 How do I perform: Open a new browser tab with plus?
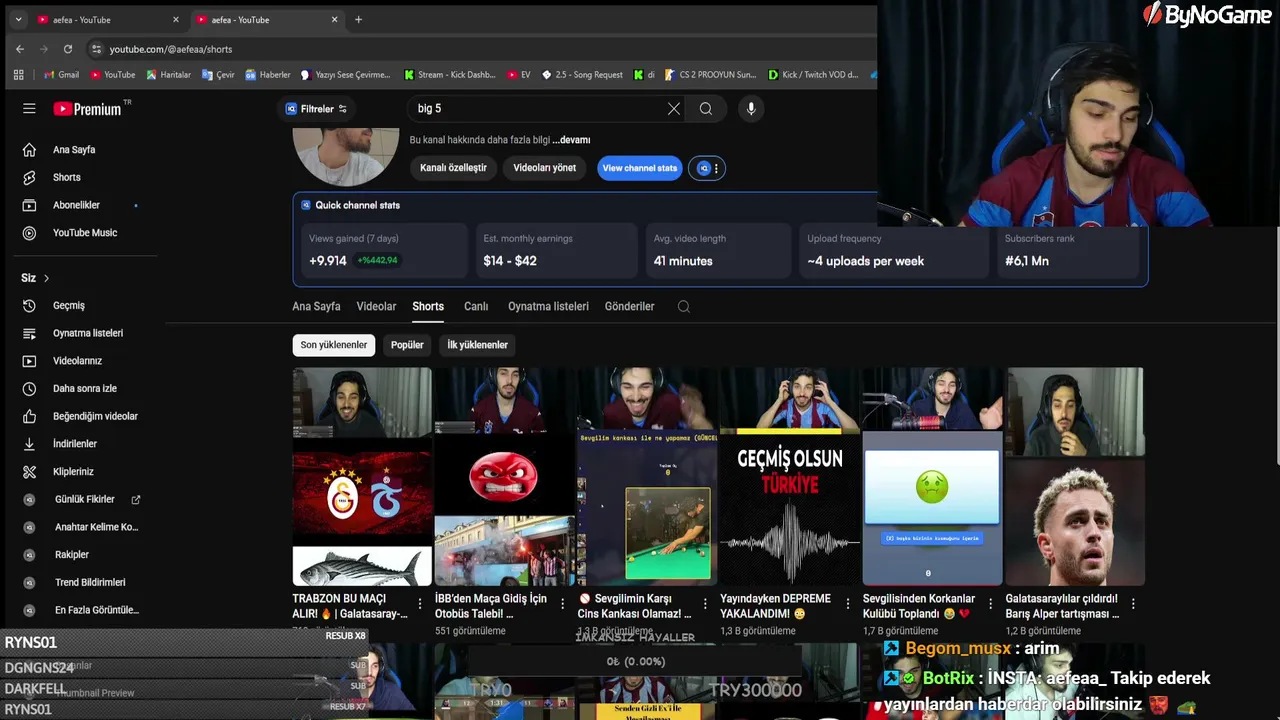[x=358, y=20]
